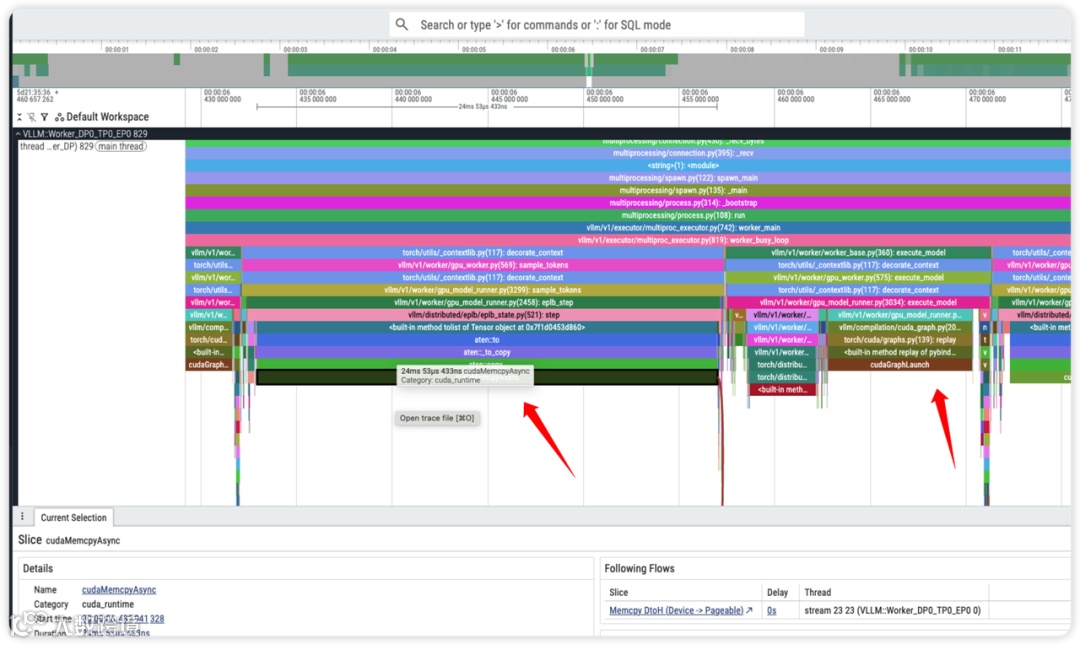Click the Slice column header in Following Flows
The height and width of the screenshot is (645, 1080).
click(619, 593)
